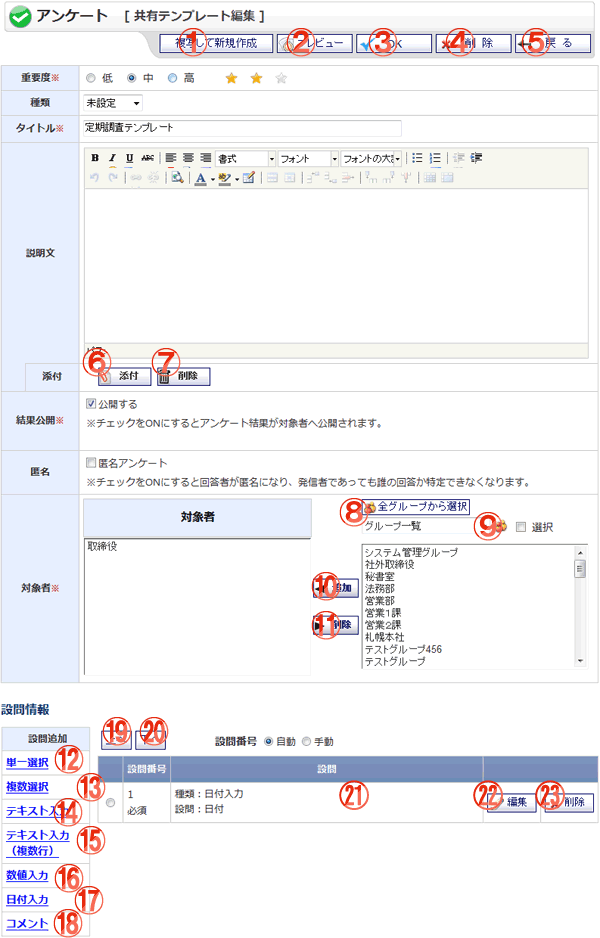Open the 種類 dropdown showing 未設定
This screenshot has height=938, width=600.
point(112,103)
